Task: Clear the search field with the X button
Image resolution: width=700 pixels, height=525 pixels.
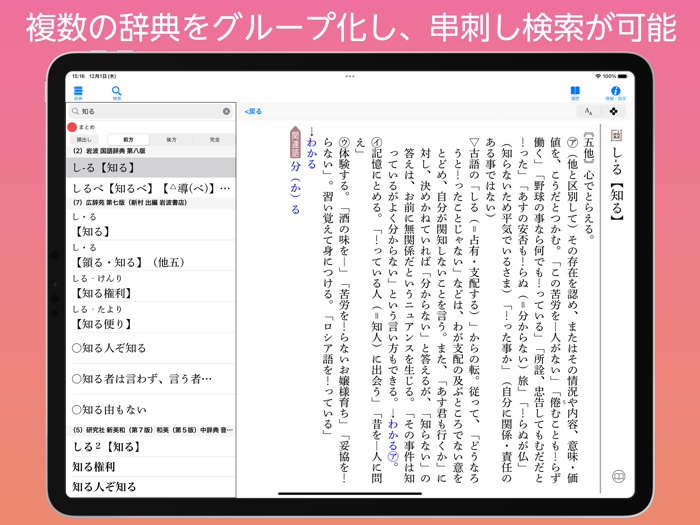Action: coord(226,111)
